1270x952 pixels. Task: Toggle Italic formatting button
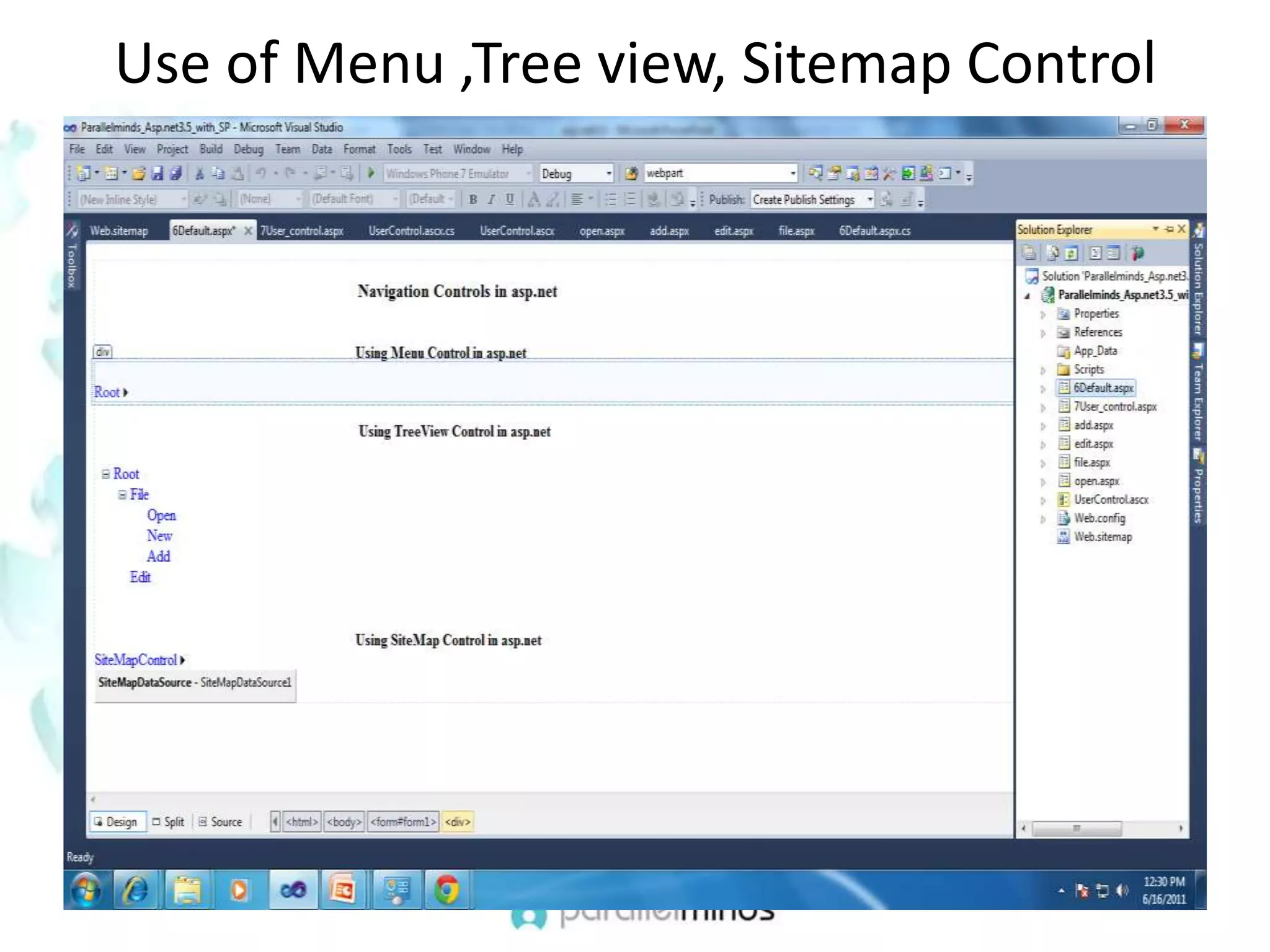491,200
